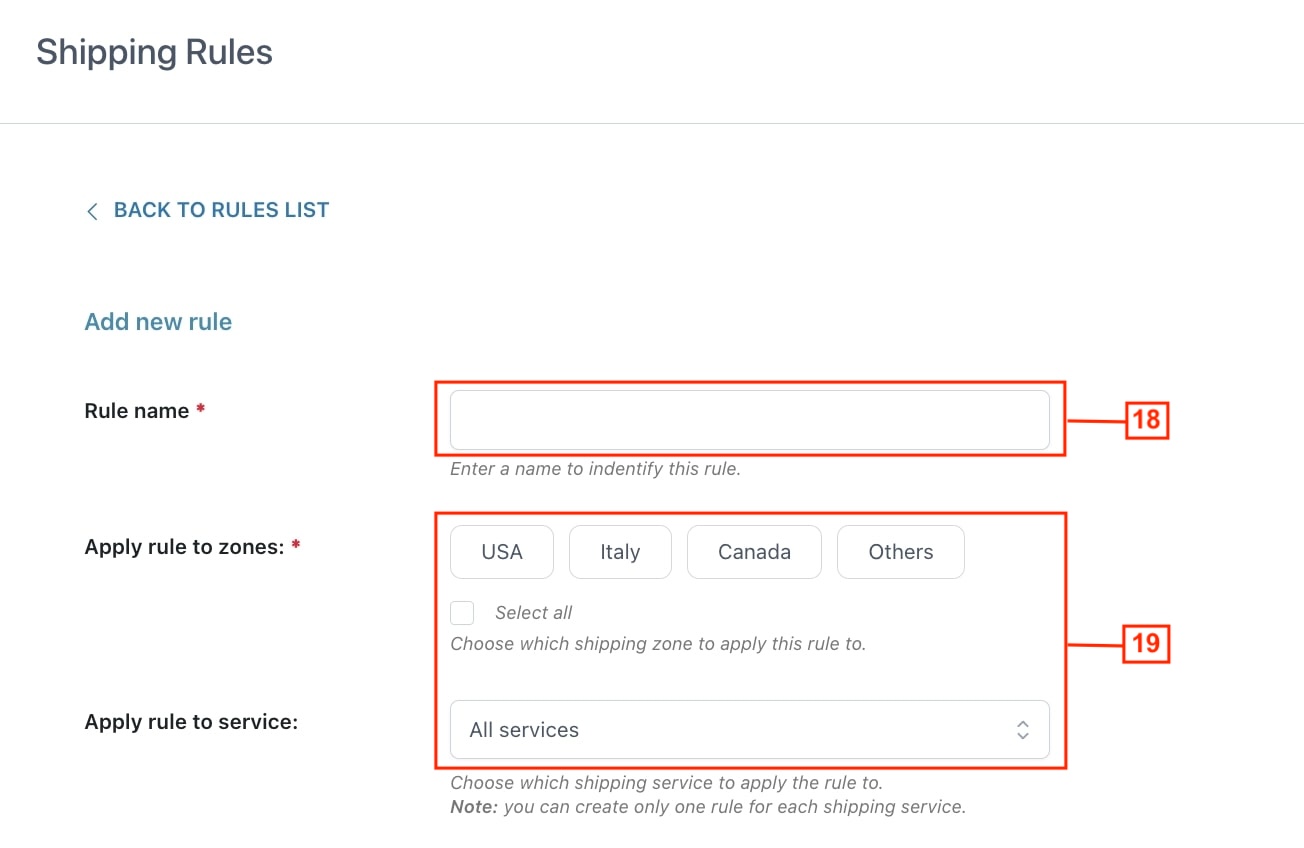Screen dimensions: 1304x848
Task: Click the Apply rule to service label
Action: [x=191, y=722]
